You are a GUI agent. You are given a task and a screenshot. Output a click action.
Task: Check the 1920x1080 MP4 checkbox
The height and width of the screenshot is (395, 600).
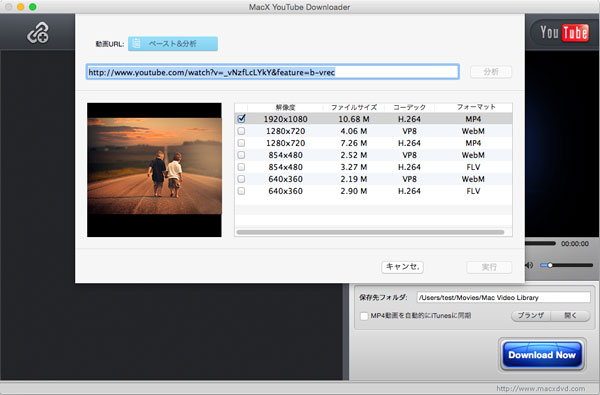241,119
